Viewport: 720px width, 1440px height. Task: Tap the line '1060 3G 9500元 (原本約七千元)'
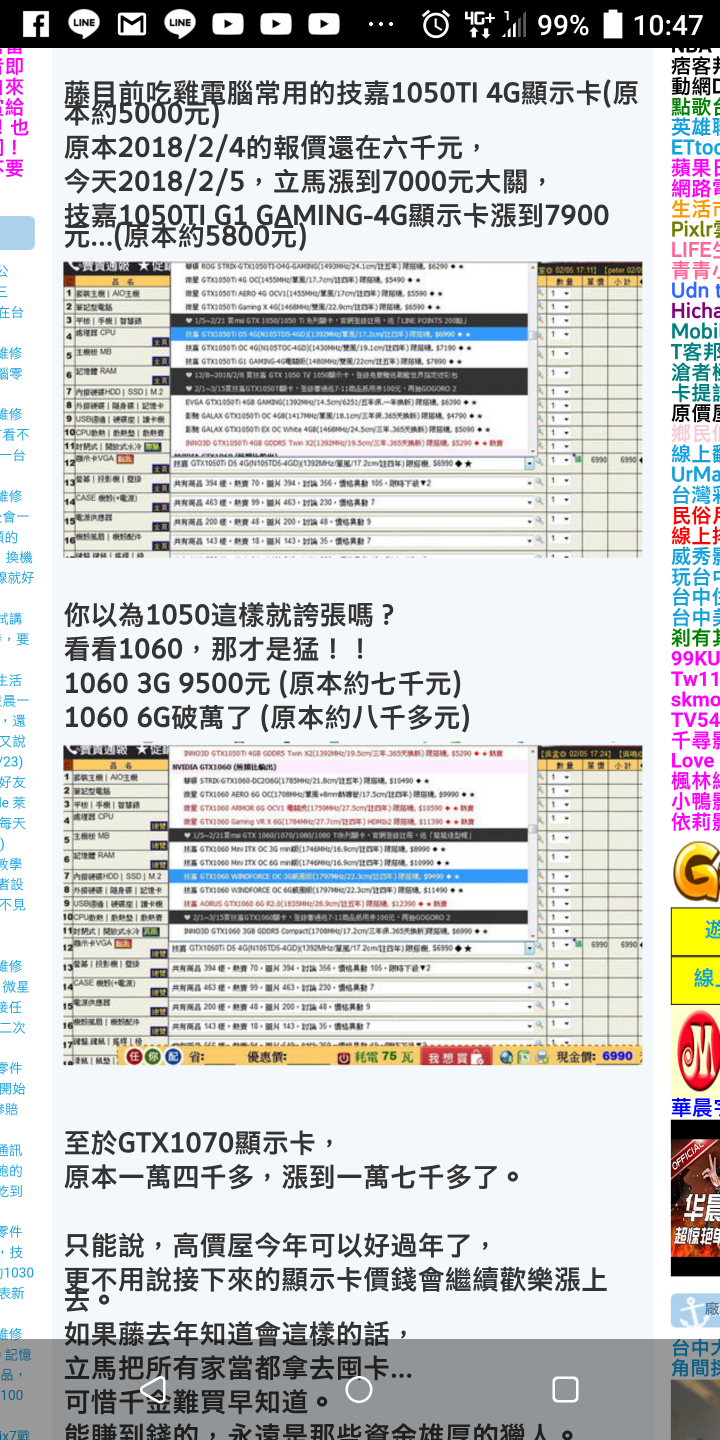point(263,683)
